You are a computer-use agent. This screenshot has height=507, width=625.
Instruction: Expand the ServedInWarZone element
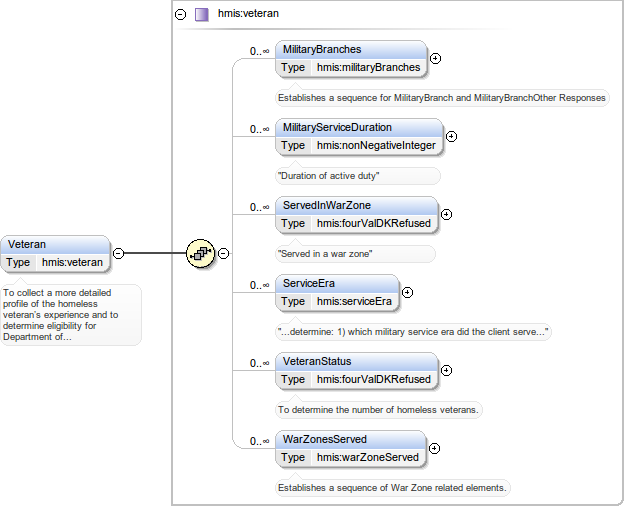(x=446, y=214)
